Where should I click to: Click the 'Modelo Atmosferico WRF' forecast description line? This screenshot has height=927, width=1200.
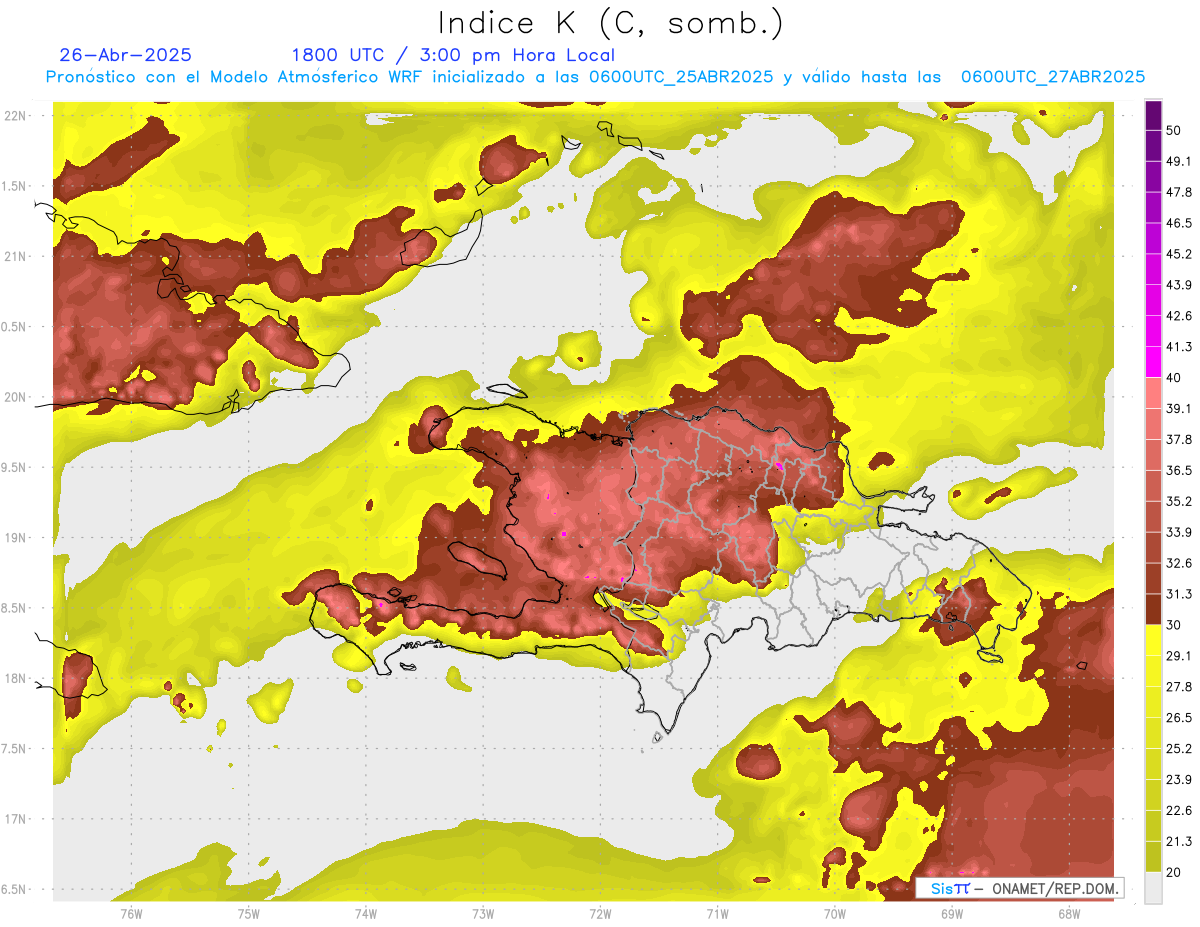[595, 77]
